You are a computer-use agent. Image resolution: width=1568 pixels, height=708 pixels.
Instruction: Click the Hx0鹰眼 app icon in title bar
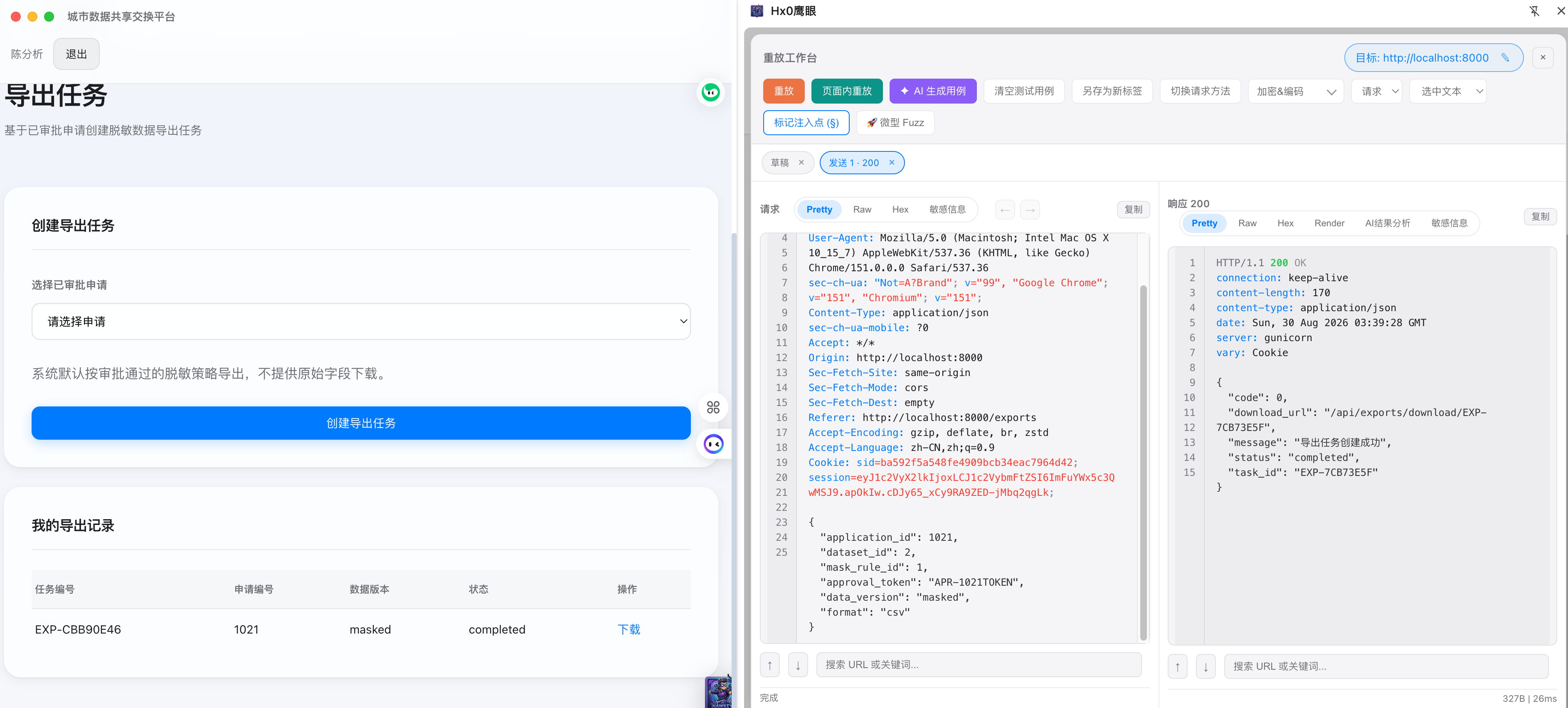[757, 11]
